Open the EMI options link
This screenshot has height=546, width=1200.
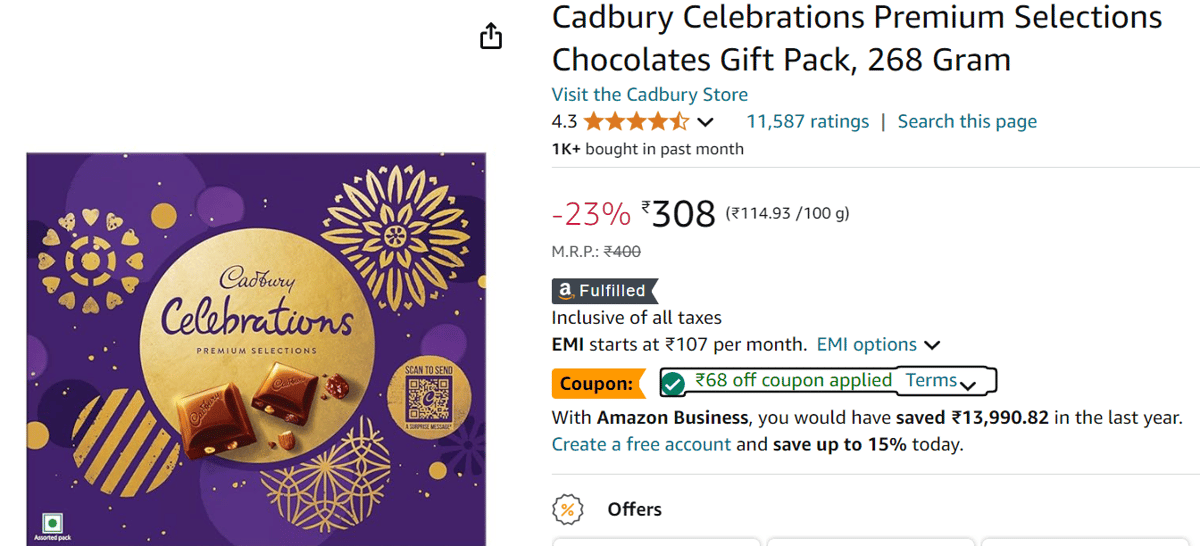tap(866, 345)
